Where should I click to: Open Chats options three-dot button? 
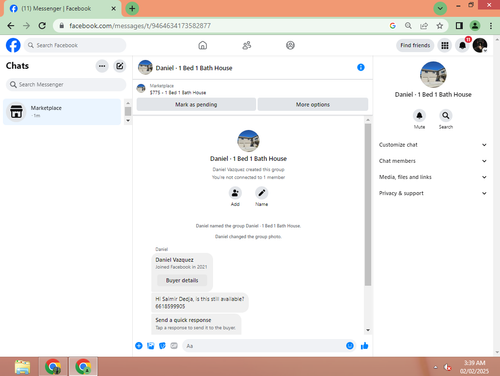[102, 66]
